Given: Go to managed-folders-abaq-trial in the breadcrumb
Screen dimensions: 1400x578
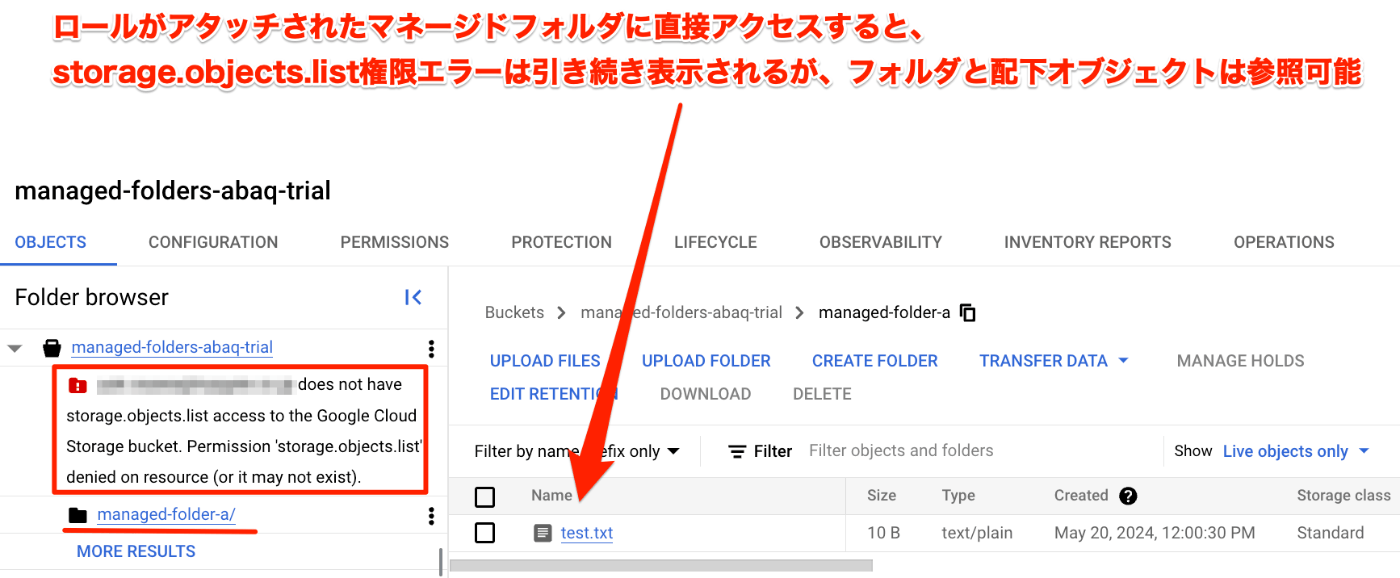Looking at the screenshot, I should pos(681,313).
